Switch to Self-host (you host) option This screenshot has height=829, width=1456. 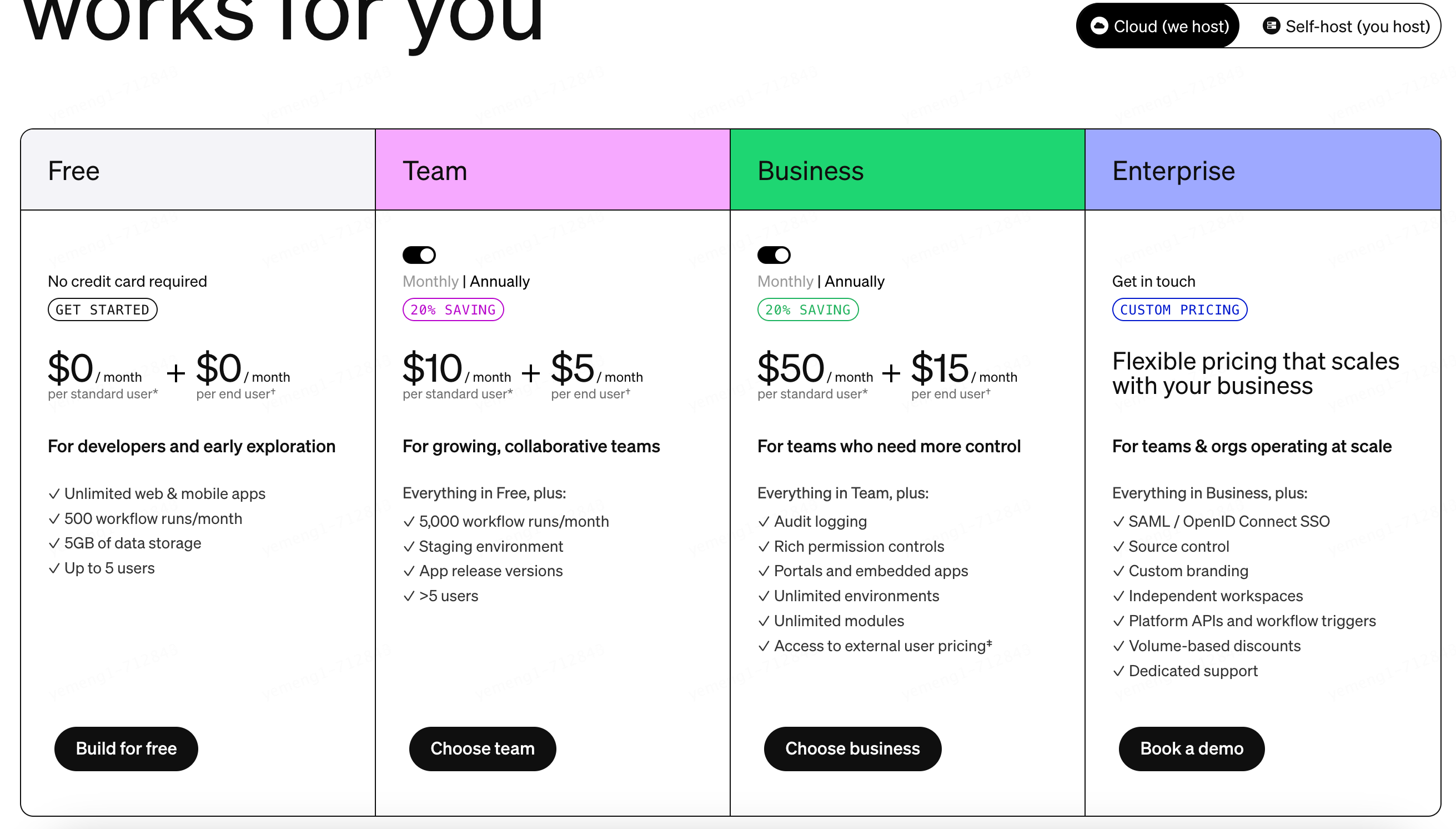[1345, 26]
